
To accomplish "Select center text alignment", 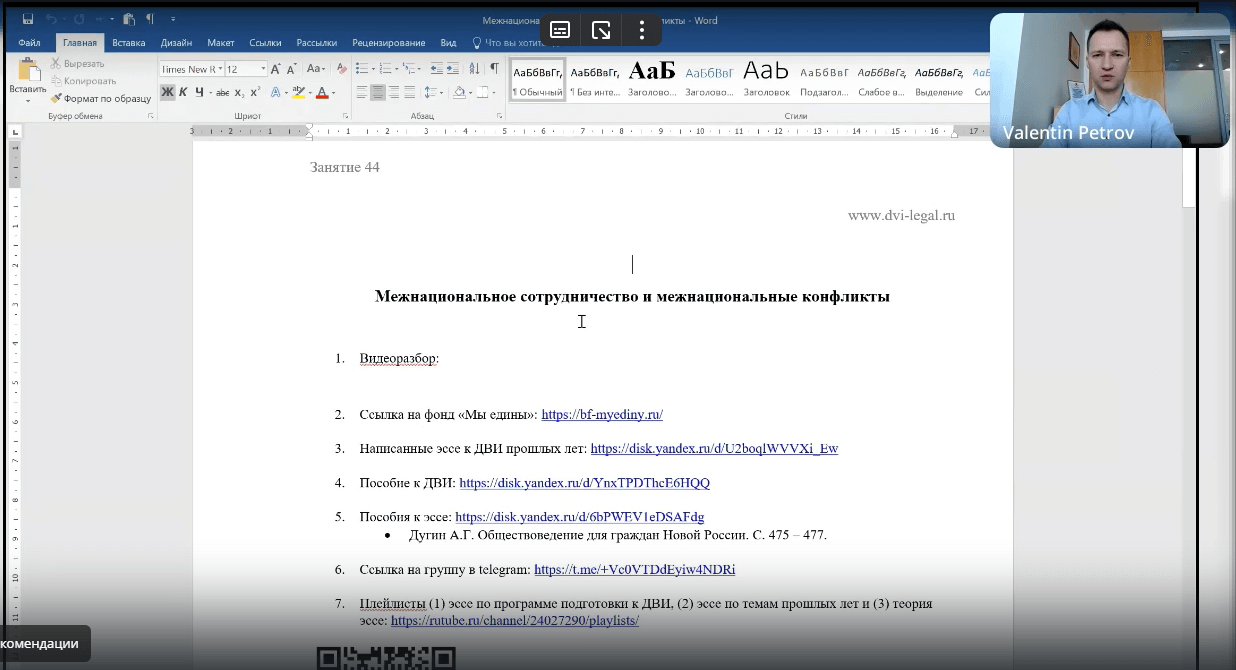I will tap(378, 92).
